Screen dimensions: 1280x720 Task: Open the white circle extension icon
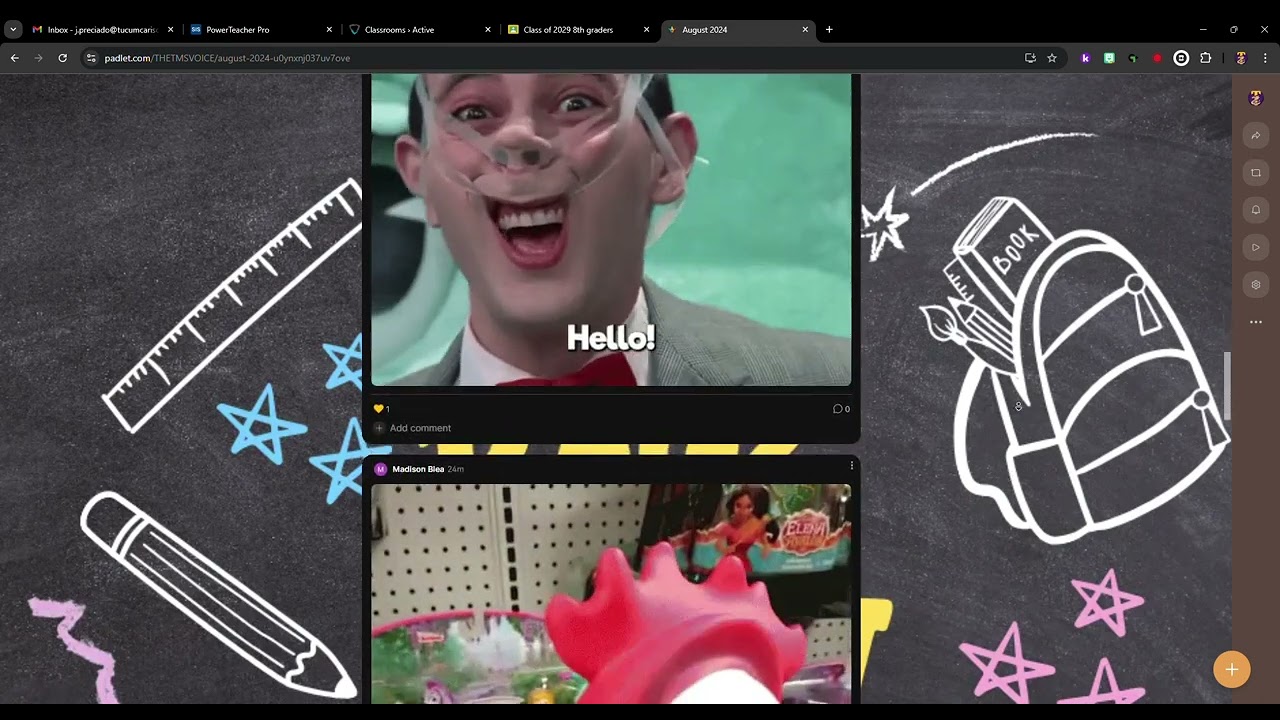pos(1181,58)
